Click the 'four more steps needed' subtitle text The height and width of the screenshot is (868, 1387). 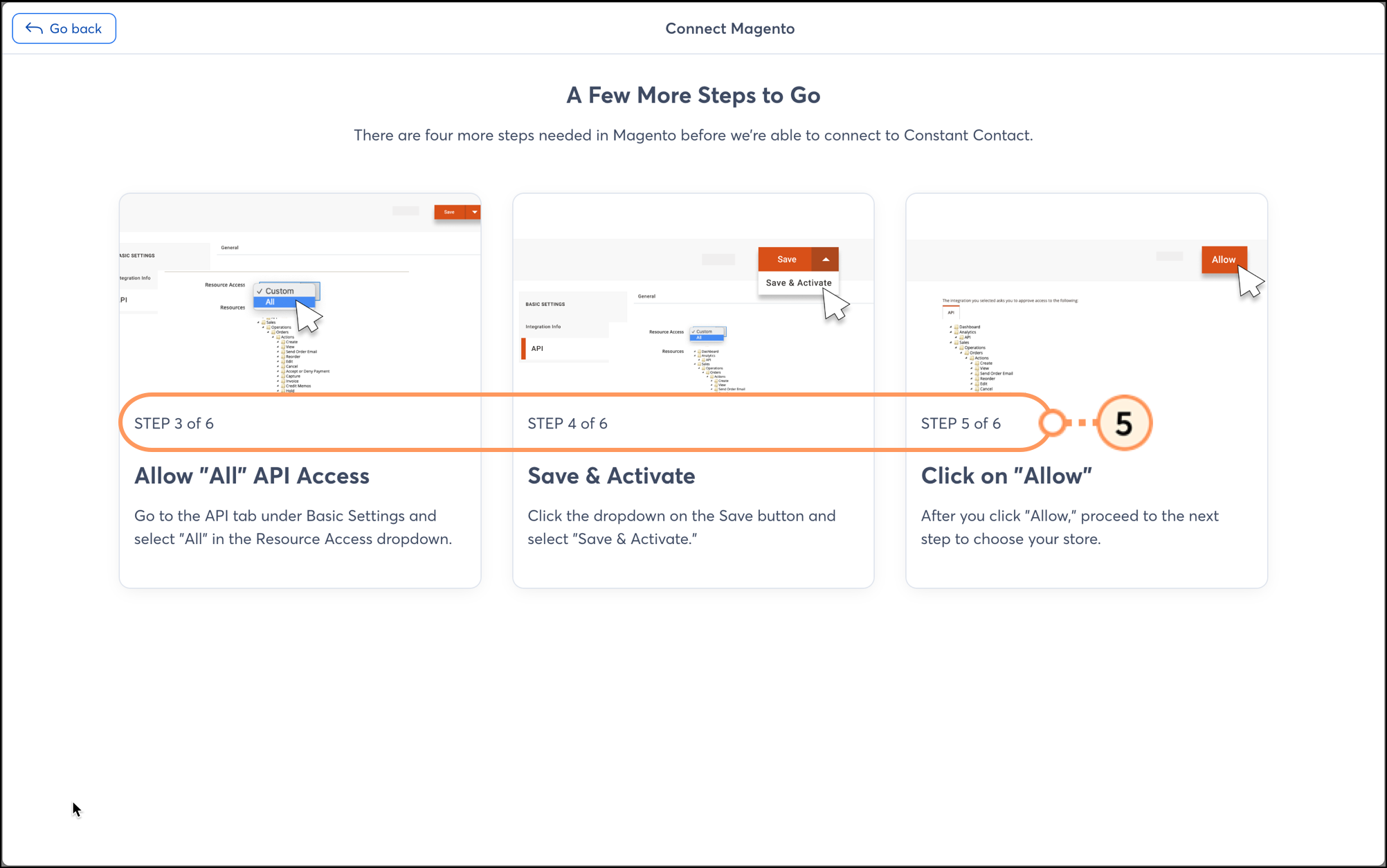[693, 135]
